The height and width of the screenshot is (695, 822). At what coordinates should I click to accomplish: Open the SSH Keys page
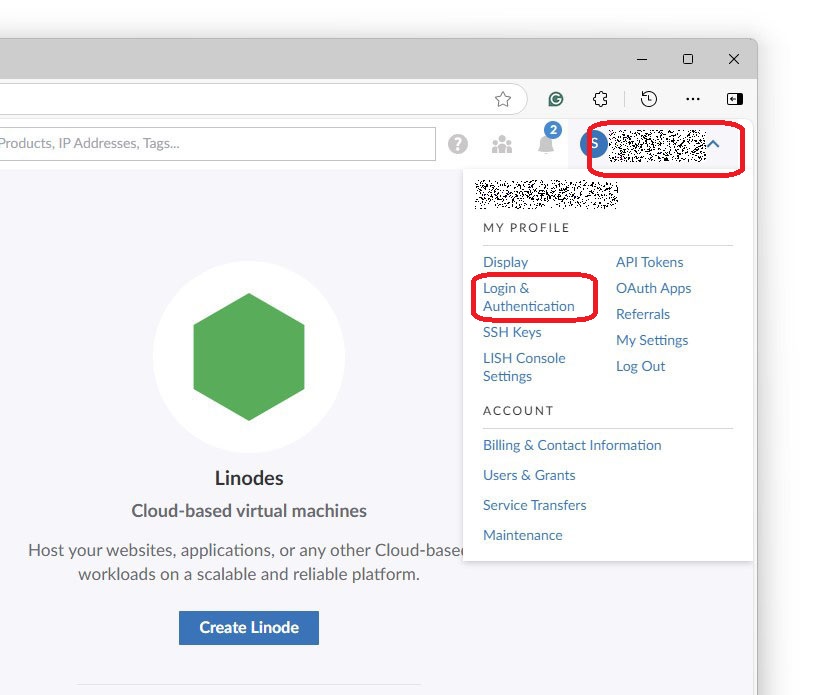point(512,332)
